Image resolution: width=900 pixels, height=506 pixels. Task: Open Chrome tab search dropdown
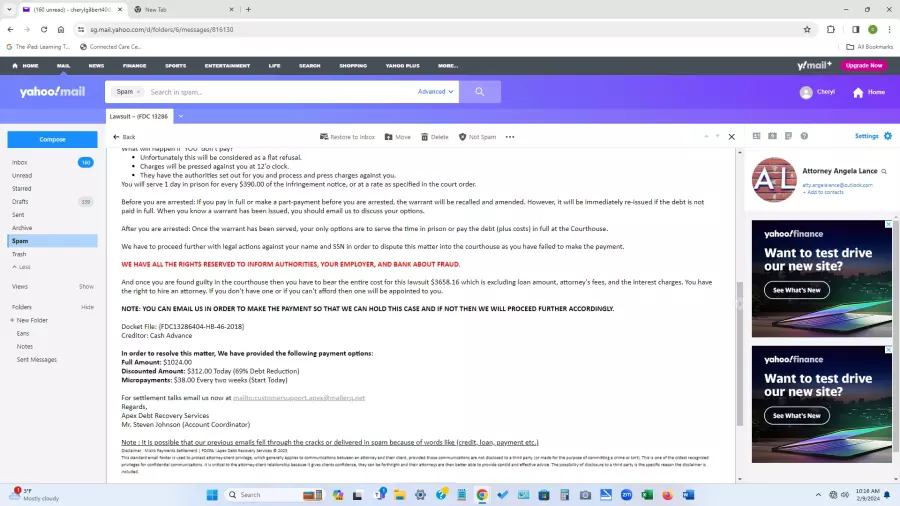9,9
